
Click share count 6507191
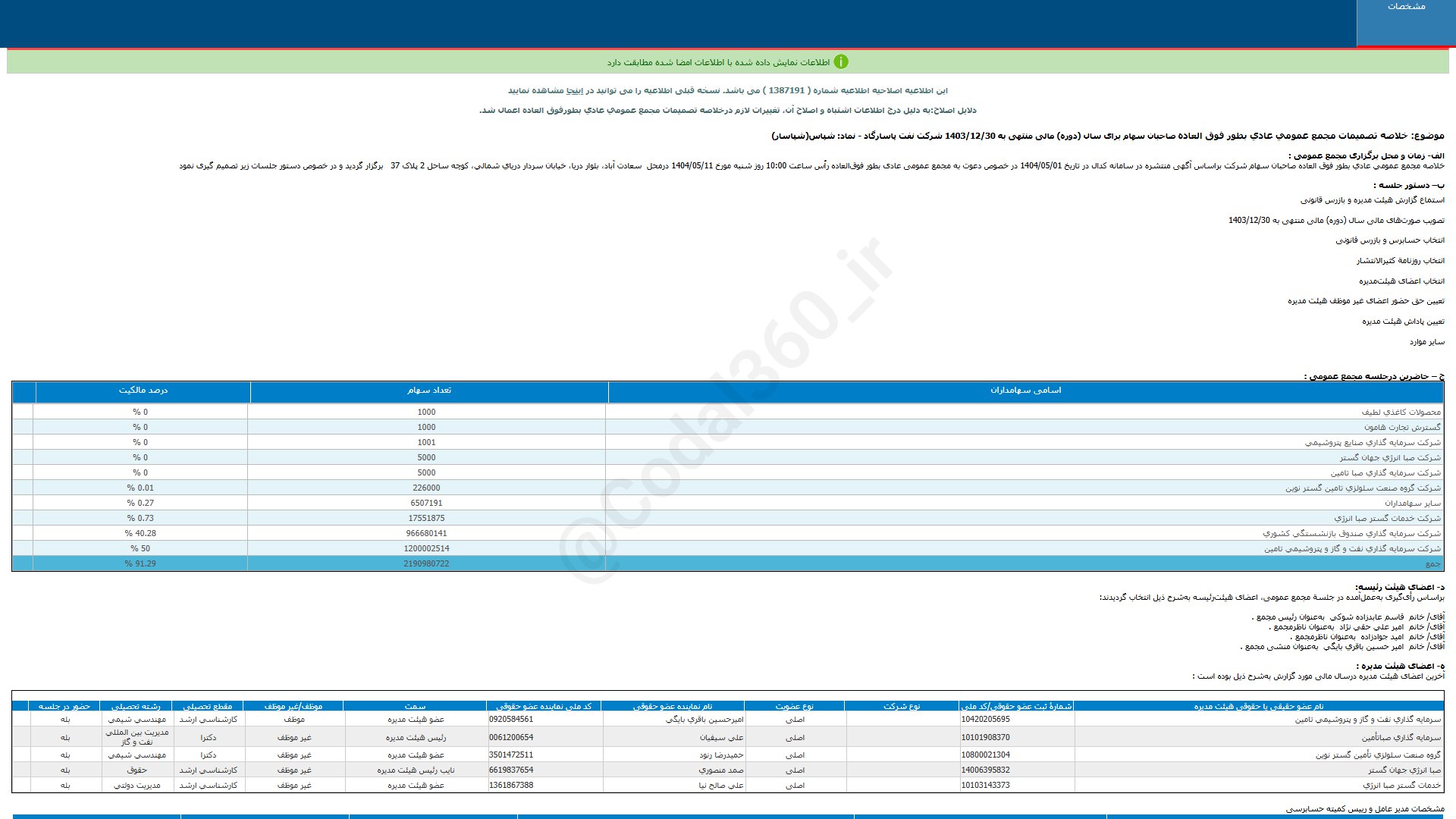[x=426, y=504]
